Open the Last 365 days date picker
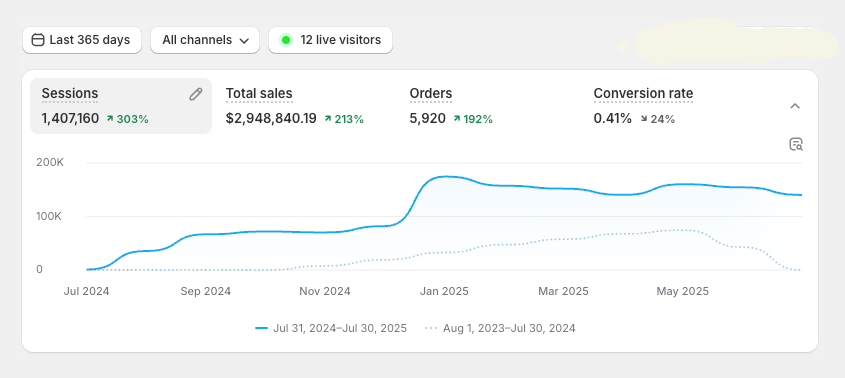This screenshot has width=845, height=378. pyautogui.click(x=82, y=40)
